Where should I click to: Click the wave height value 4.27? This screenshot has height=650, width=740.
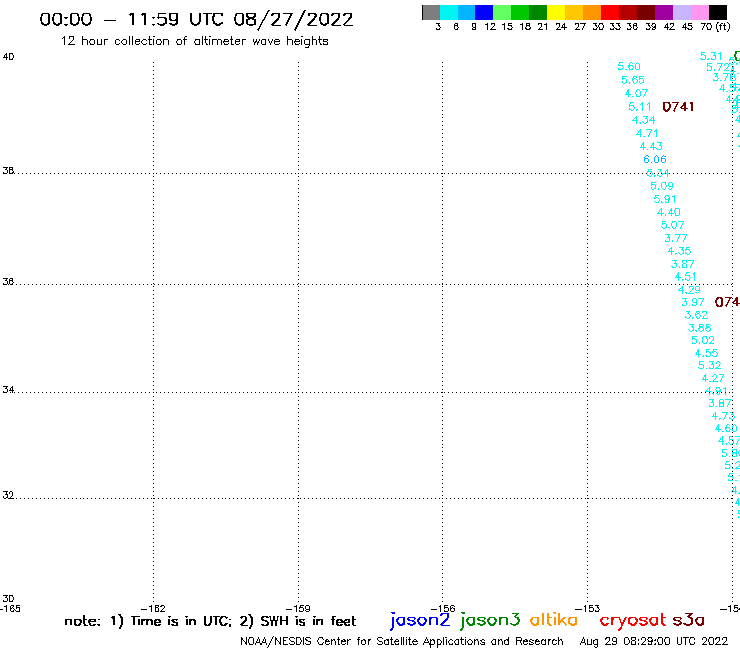(x=713, y=378)
